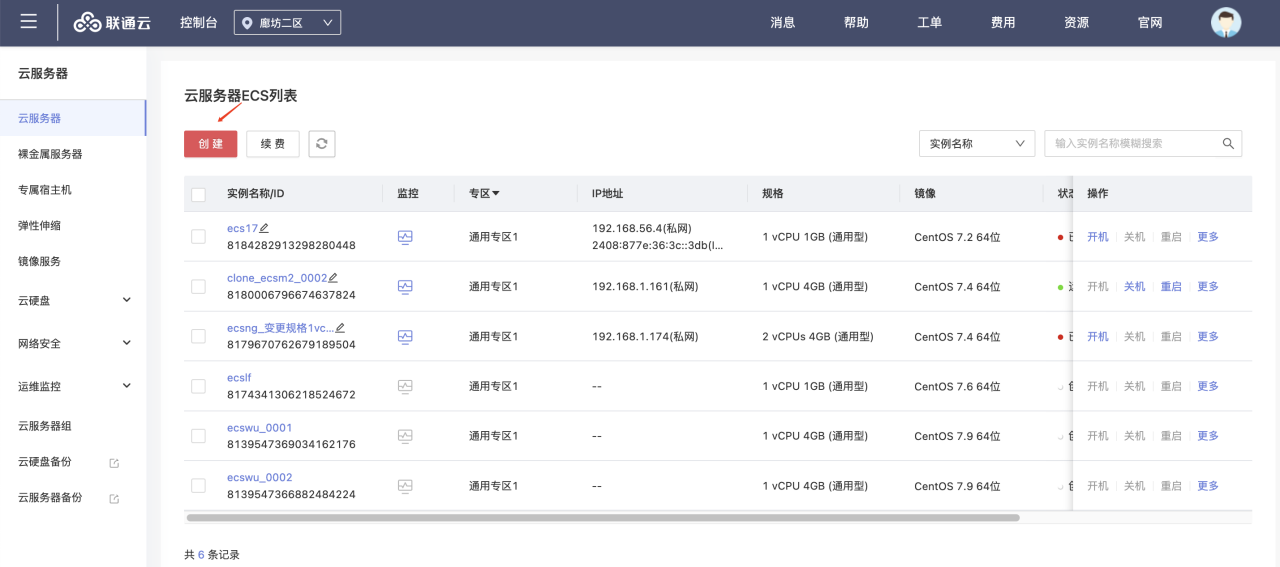
Task: Open monitoring icon for clone_ecsm2_0002
Action: [405, 287]
